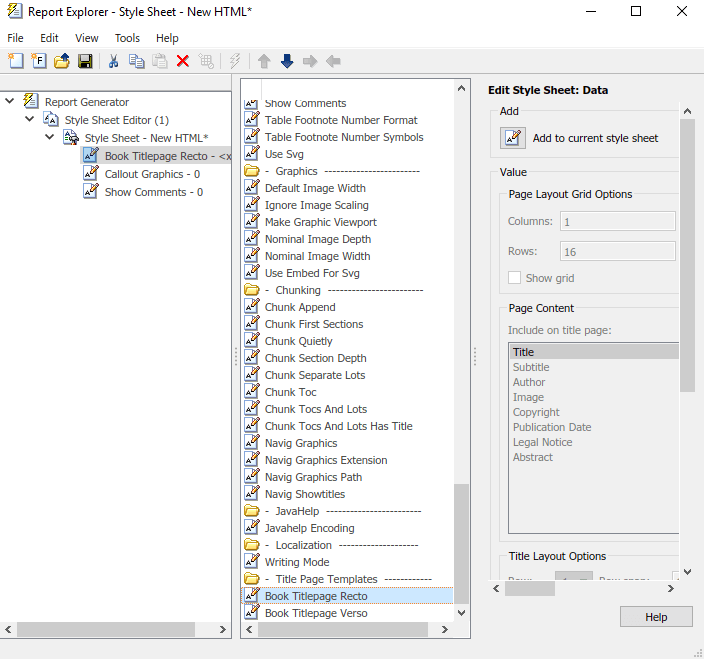Select Book Titlepage Verso in list
Image resolution: width=704 pixels, height=659 pixels.
[x=316, y=613]
